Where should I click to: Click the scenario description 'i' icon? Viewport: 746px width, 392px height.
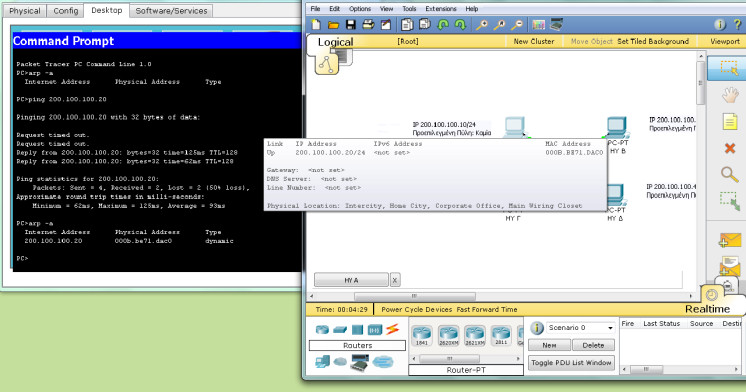coord(537,328)
